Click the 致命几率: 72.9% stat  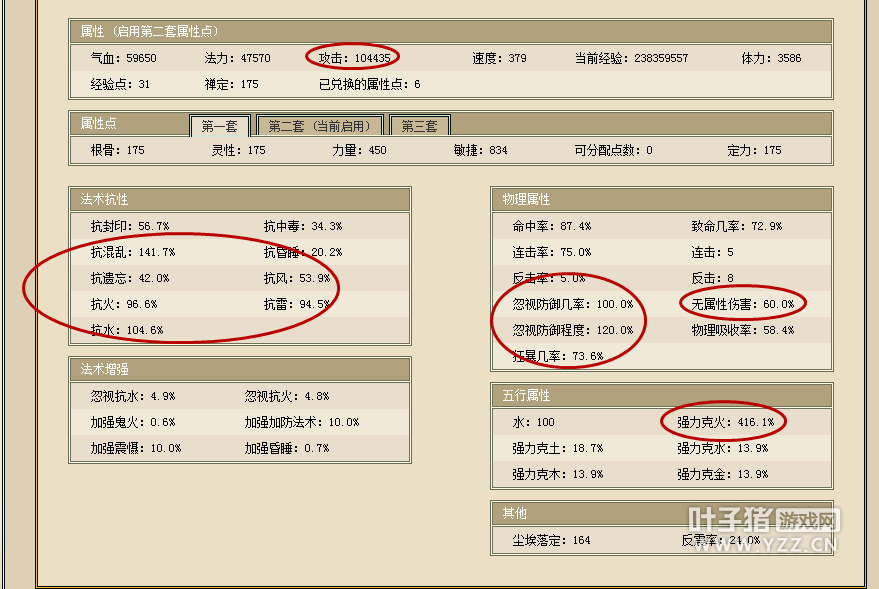(736, 226)
